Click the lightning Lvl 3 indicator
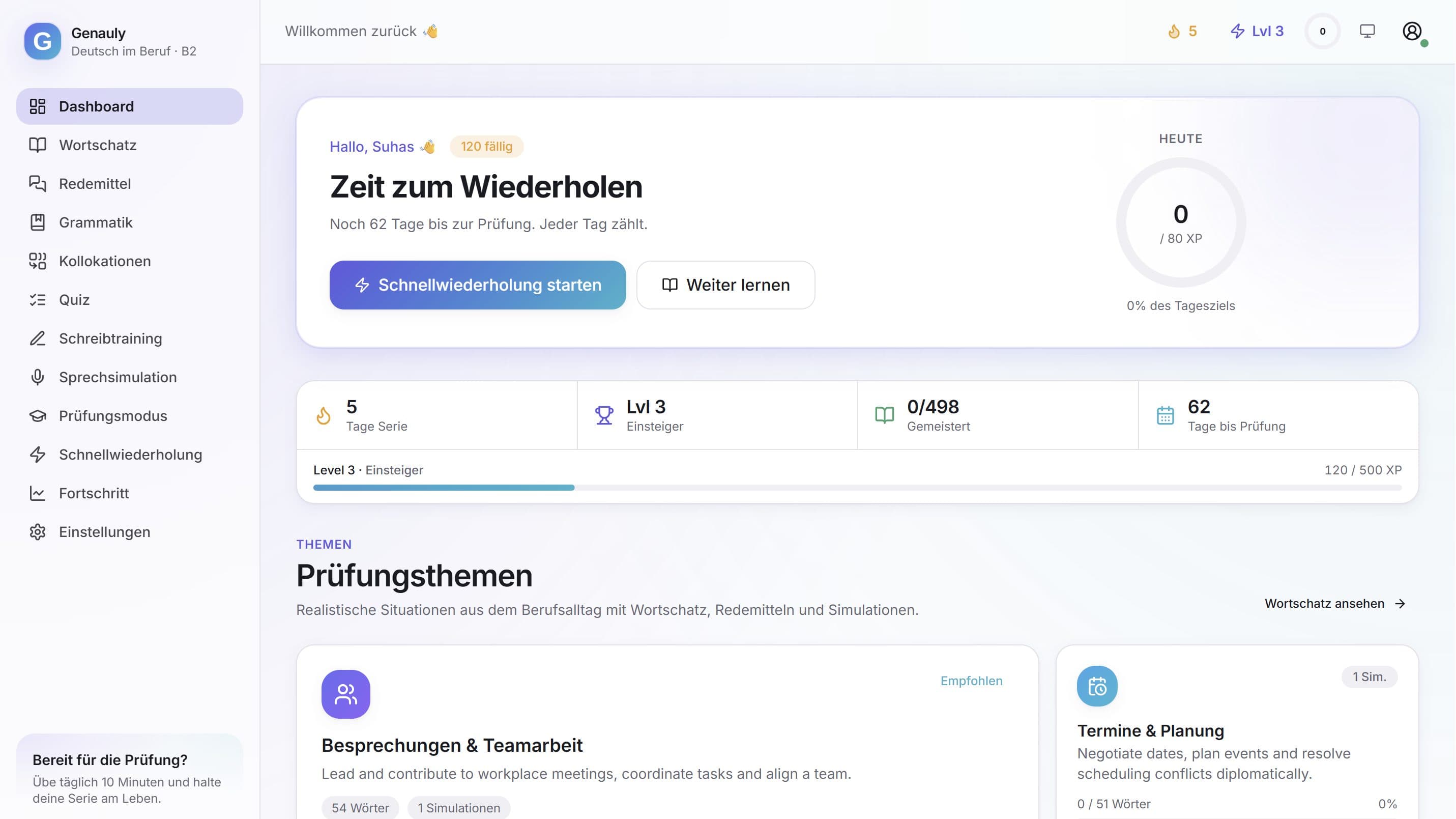This screenshot has width=1456, height=819. [x=1257, y=31]
